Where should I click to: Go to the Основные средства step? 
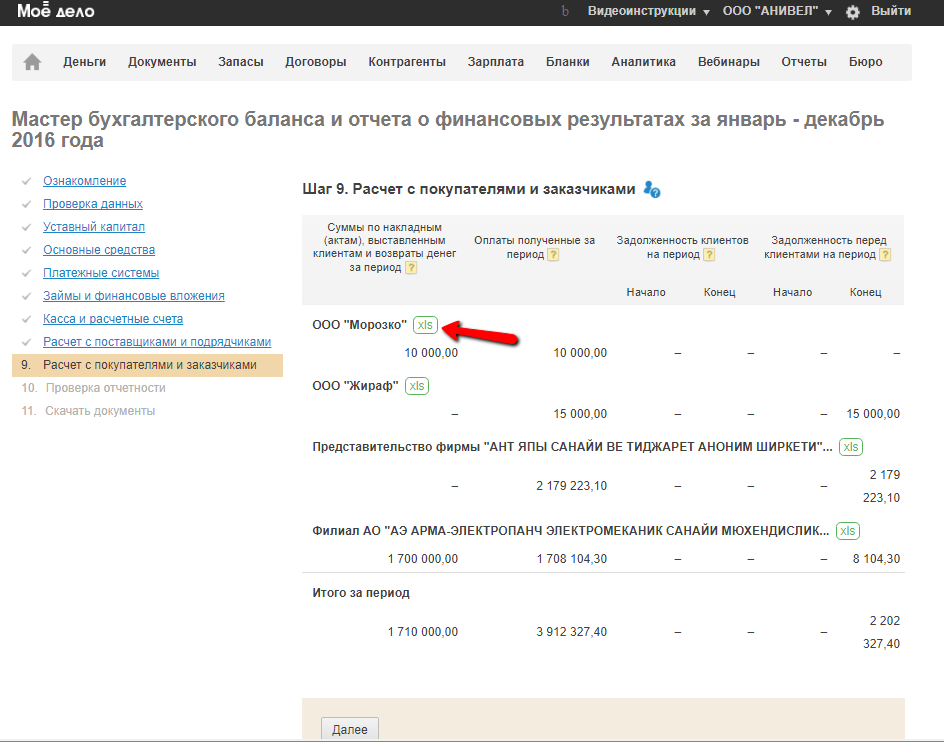coord(99,250)
